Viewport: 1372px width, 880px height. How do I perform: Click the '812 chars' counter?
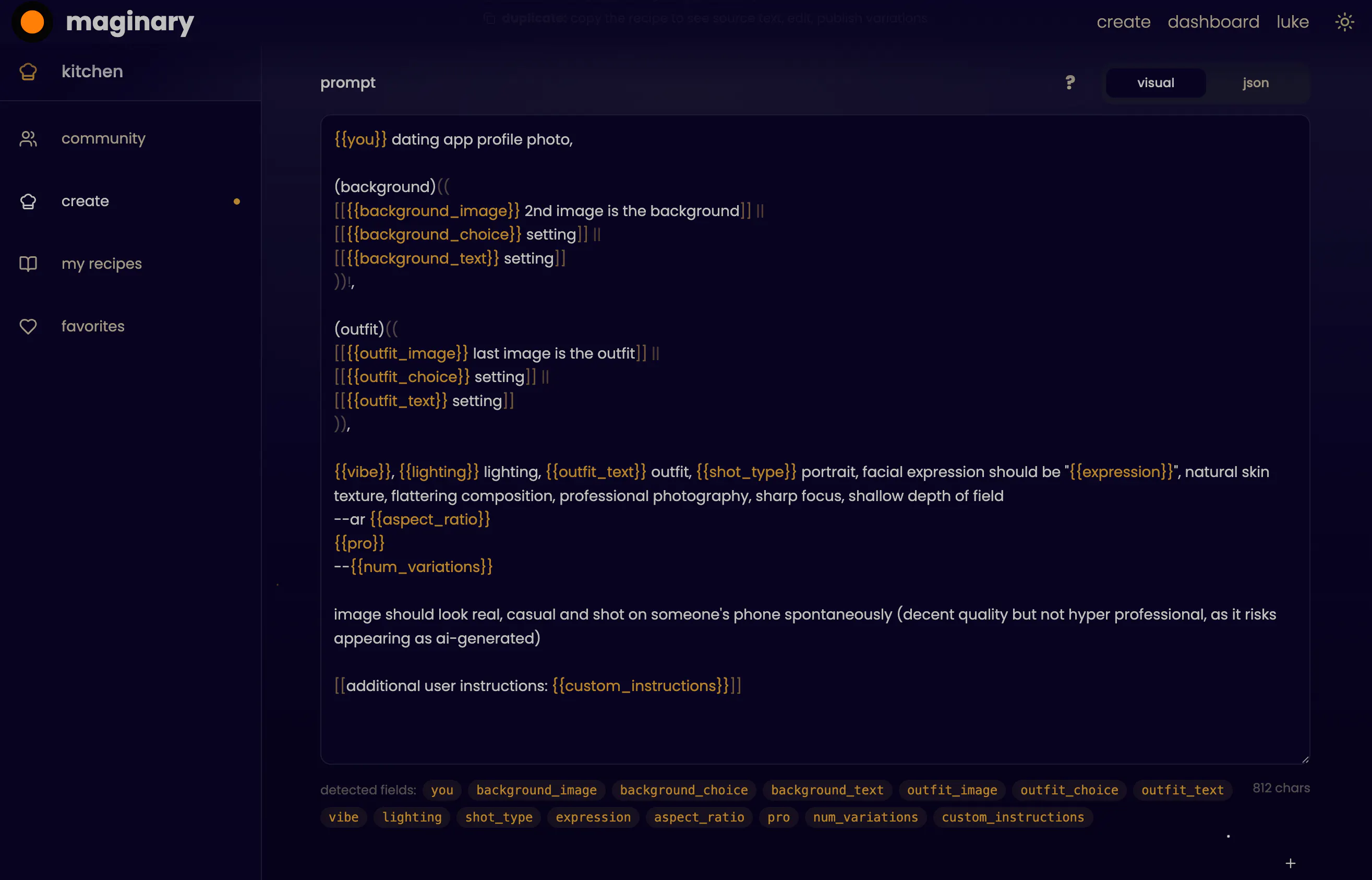(x=1281, y=788)
